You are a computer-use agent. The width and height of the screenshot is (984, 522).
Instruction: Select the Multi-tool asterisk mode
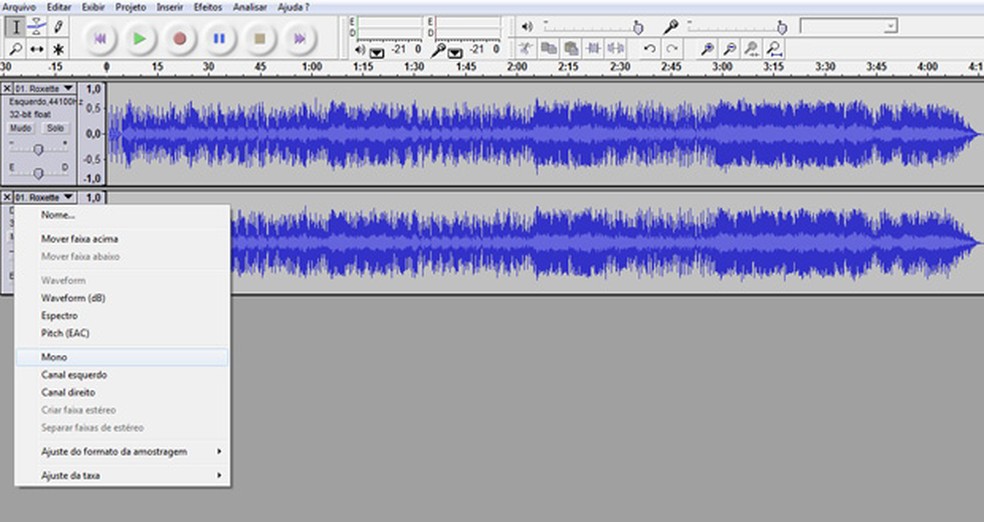click(58, 49)
